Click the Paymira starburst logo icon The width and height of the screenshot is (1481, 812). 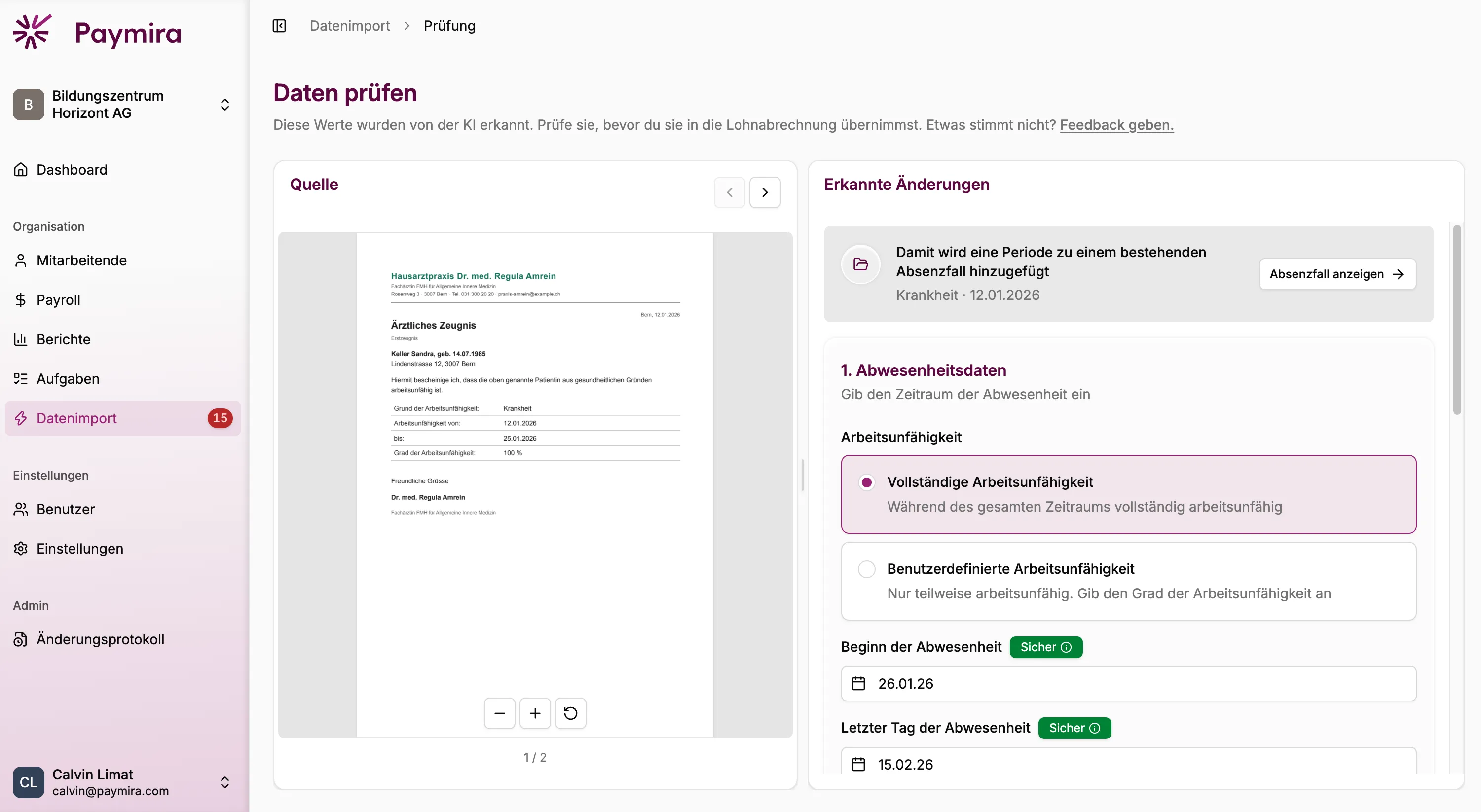click(32, 32)
